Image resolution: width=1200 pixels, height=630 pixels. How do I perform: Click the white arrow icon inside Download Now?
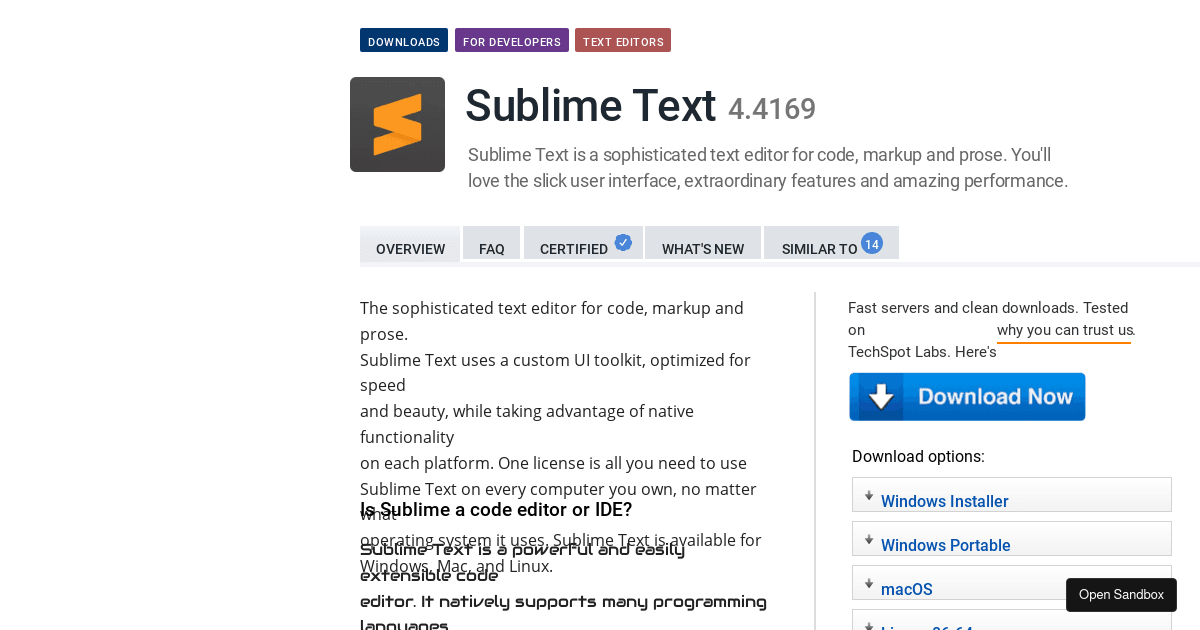click(881, 397)
